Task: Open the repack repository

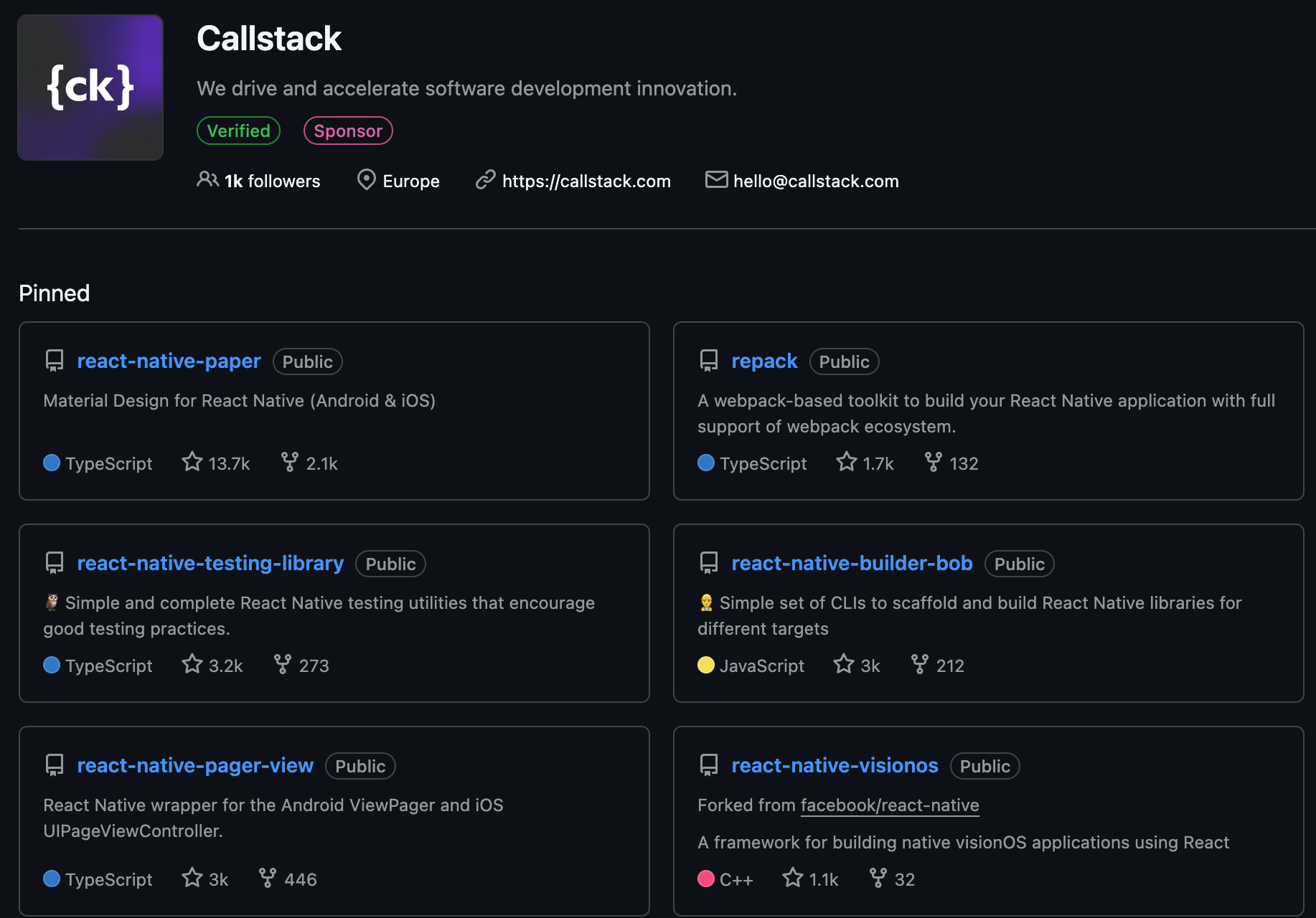Action: (x=764, y=361)
